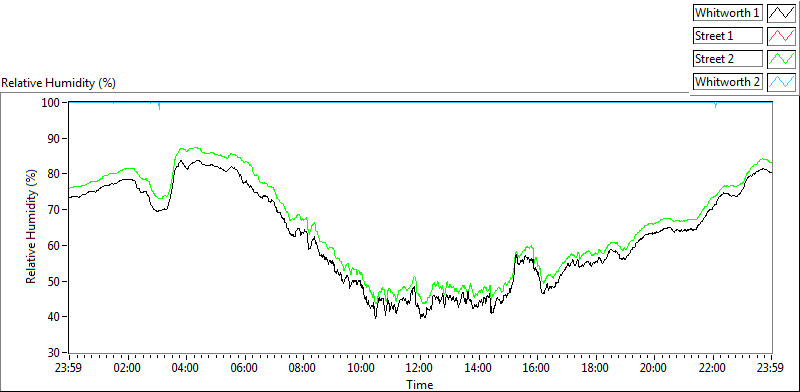
Task: Click the chart title 'Relative Humidity (%)'
Action: click(59, 83)
